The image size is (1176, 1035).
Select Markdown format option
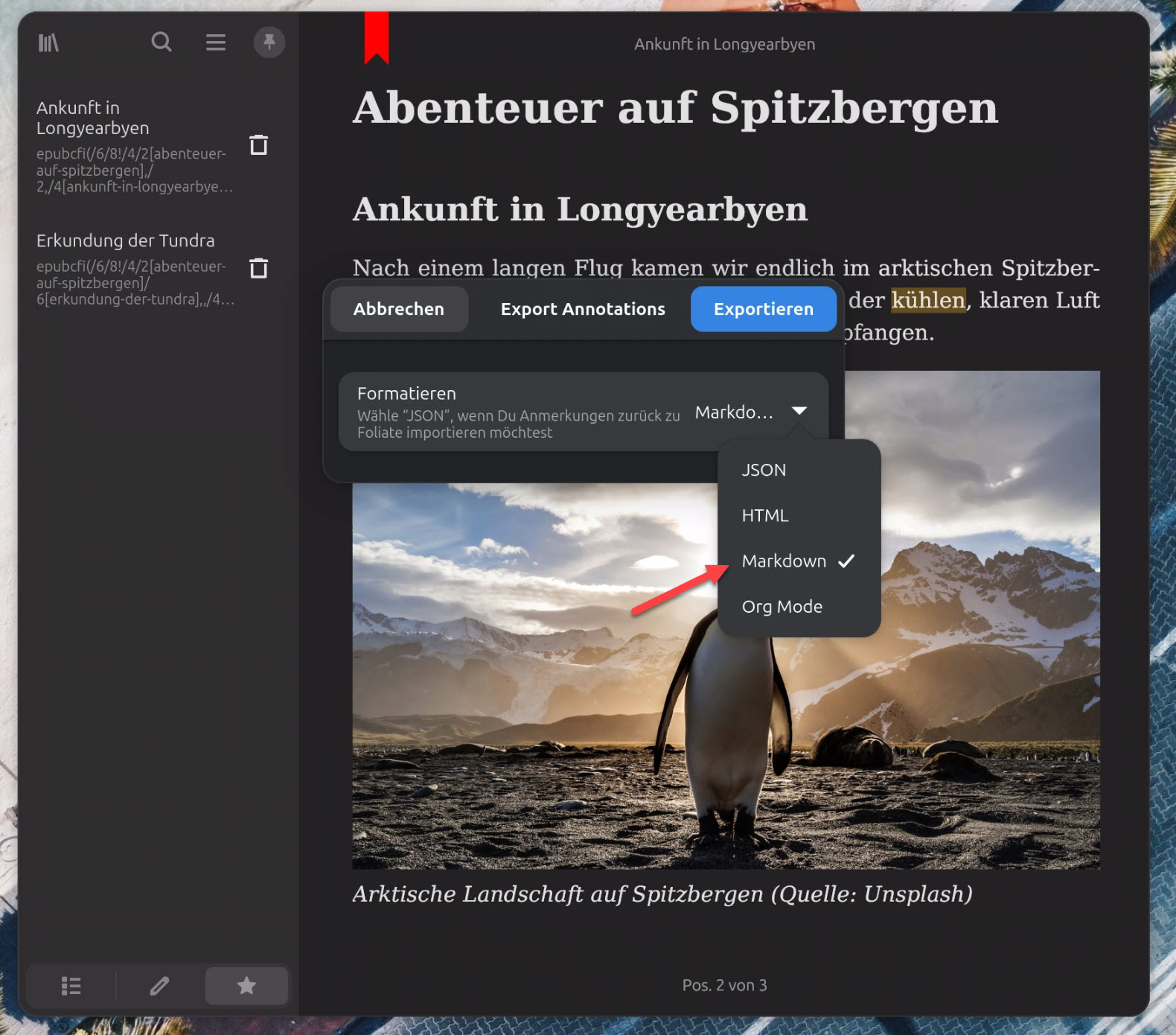pyautogui.click(x=784, y=561)
